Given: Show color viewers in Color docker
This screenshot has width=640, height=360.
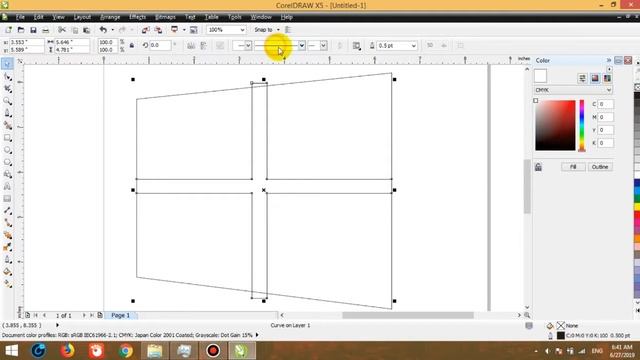Looking at the screenshot, I should pos(595,78).
